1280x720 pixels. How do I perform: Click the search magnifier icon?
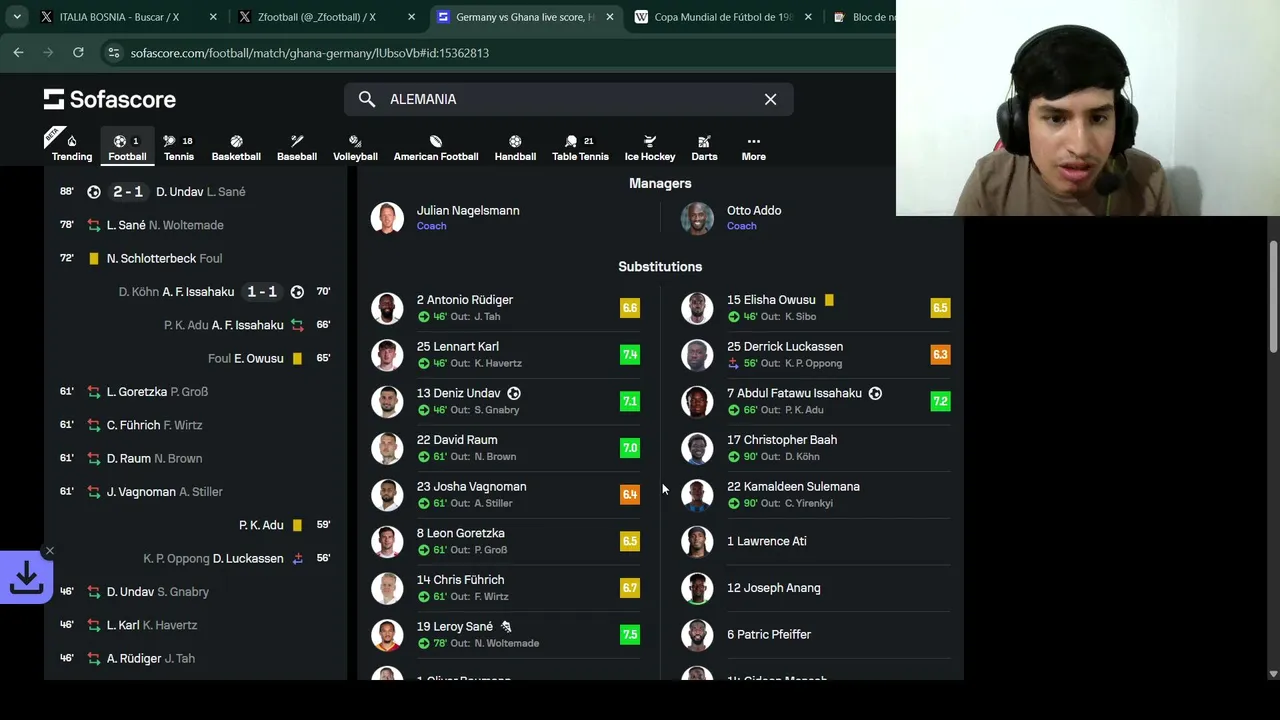tap(367, 99)
